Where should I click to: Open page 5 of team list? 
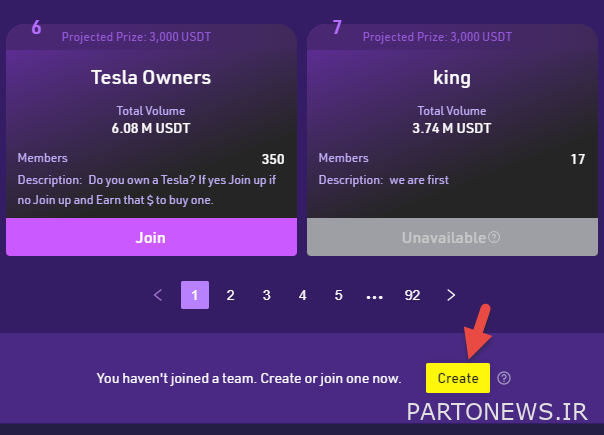(x=338, y=295)
